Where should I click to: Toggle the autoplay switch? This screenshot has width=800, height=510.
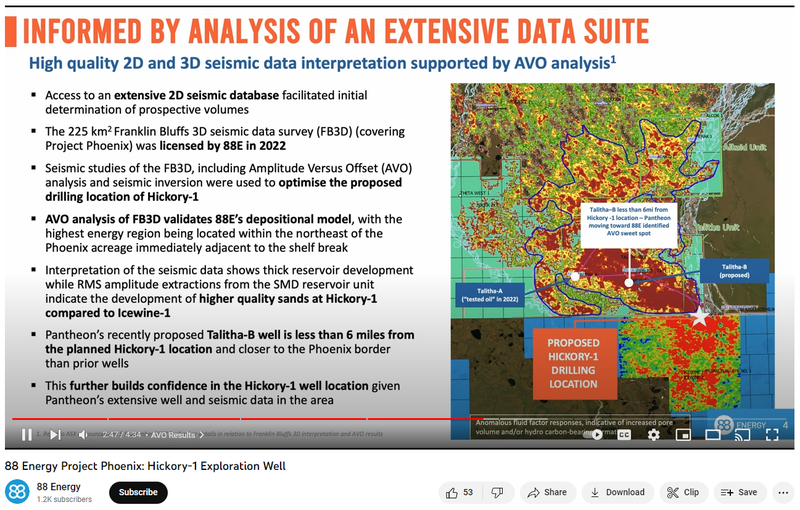pyautogui.click(x=595, y=435)
